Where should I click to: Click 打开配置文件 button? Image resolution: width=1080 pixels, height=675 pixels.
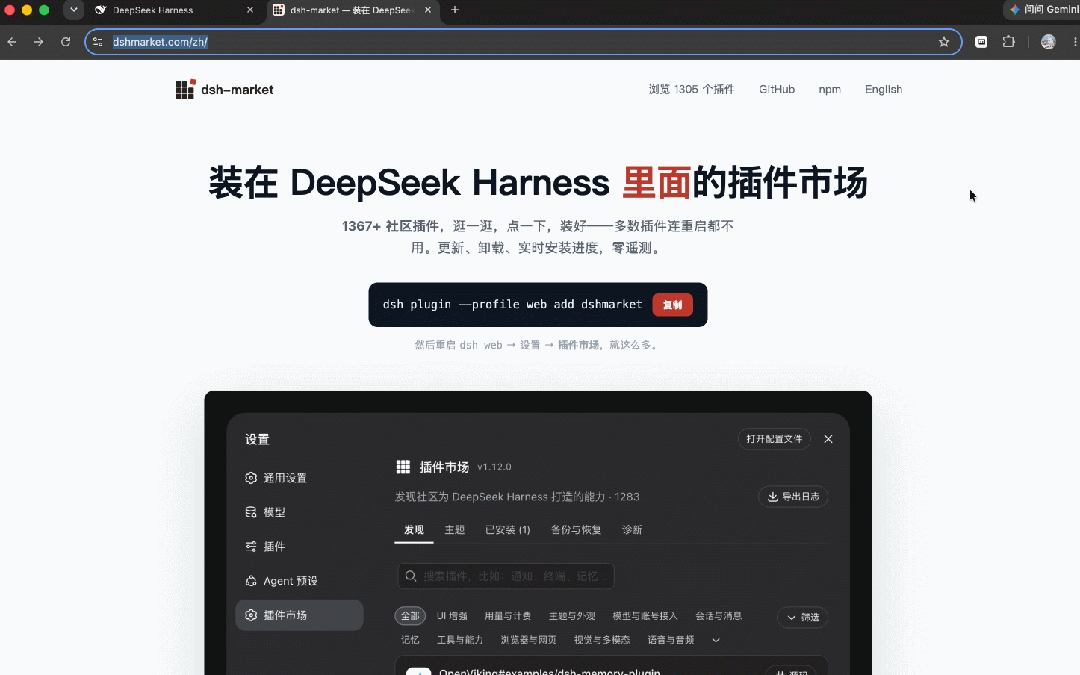coord(774,439)
